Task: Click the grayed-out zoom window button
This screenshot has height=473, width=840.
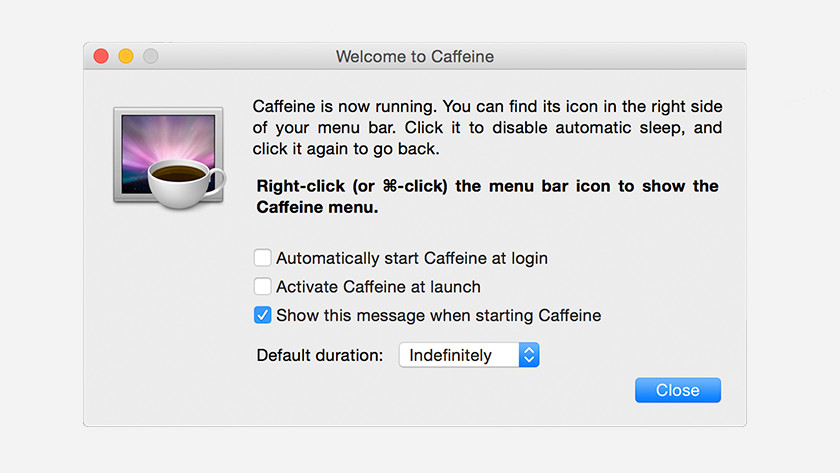Action: click(x=151, y=56)
